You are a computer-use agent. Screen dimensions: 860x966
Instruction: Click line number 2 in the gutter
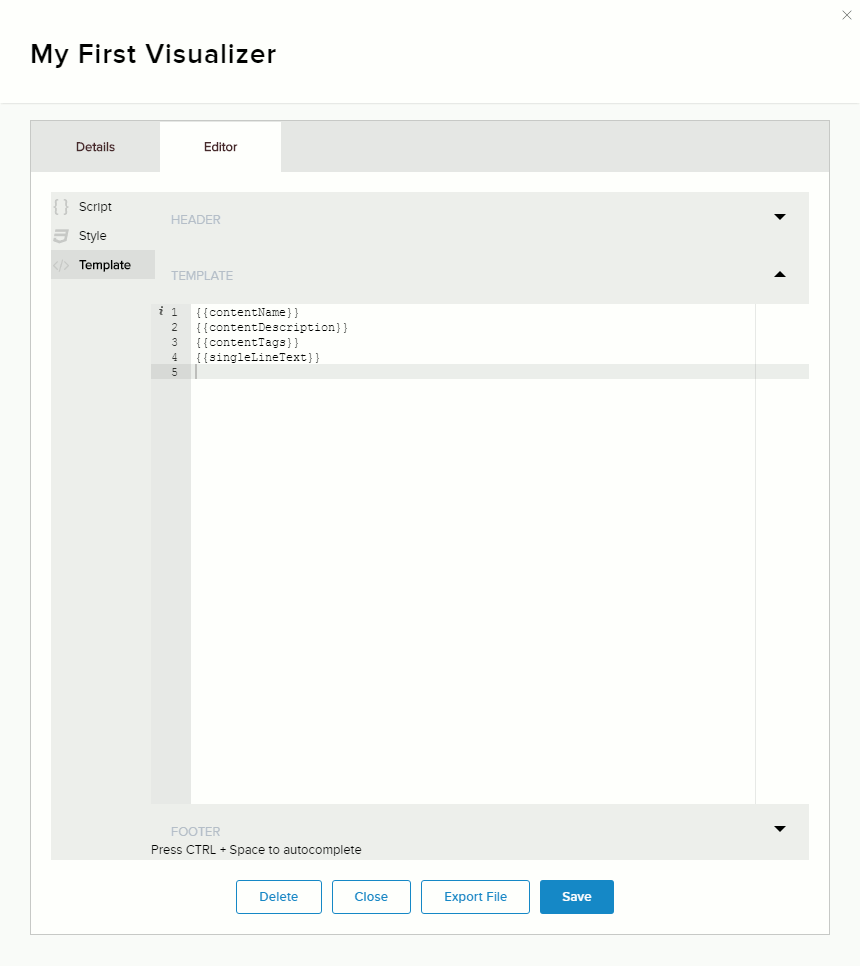tap(175, 327)
